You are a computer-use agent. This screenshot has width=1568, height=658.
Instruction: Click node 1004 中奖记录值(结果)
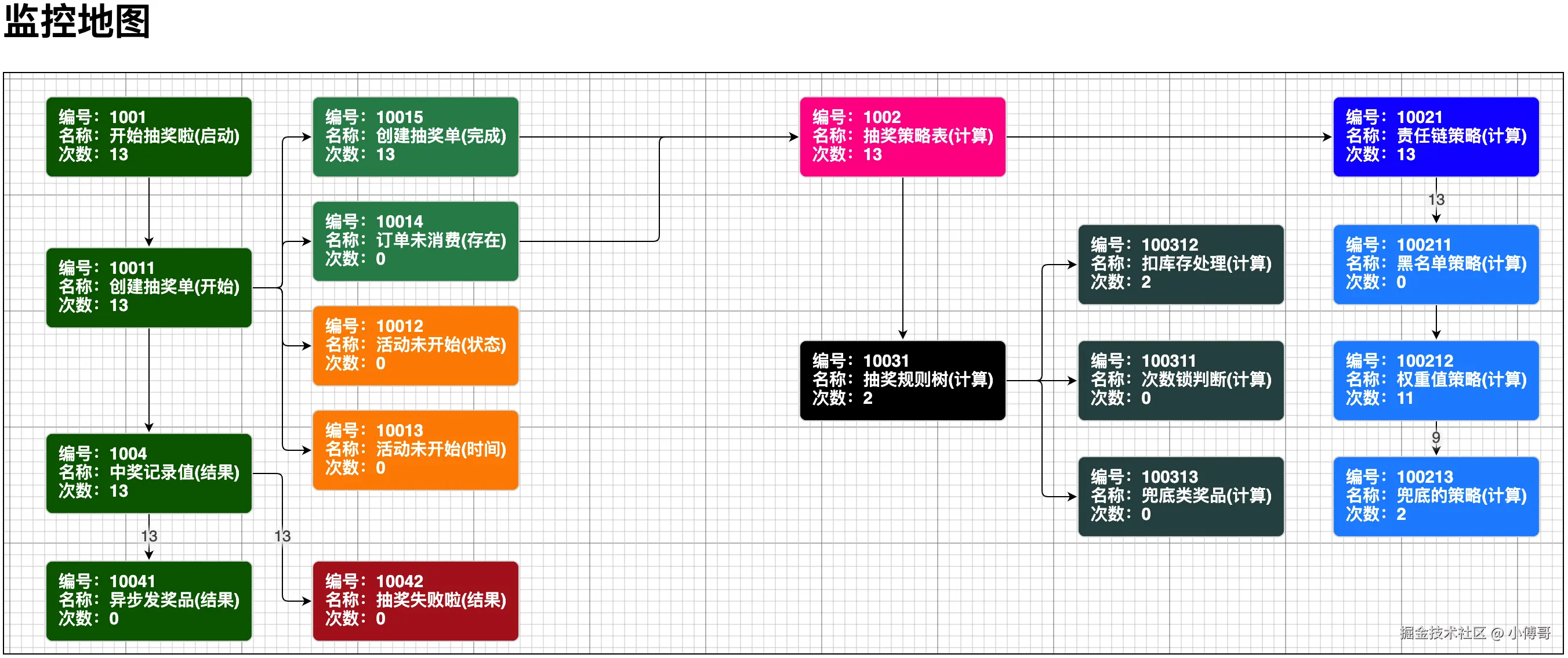pos(148,473)
